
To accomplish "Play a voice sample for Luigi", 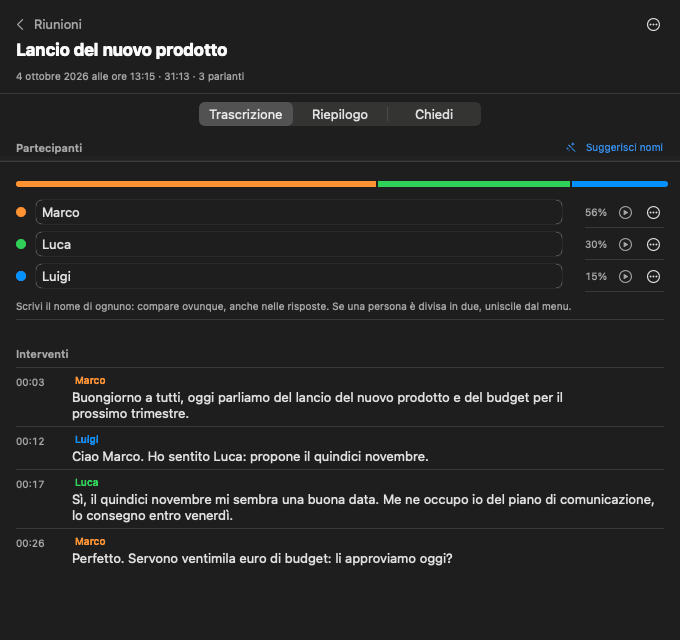I will click(x=625, y=276).
